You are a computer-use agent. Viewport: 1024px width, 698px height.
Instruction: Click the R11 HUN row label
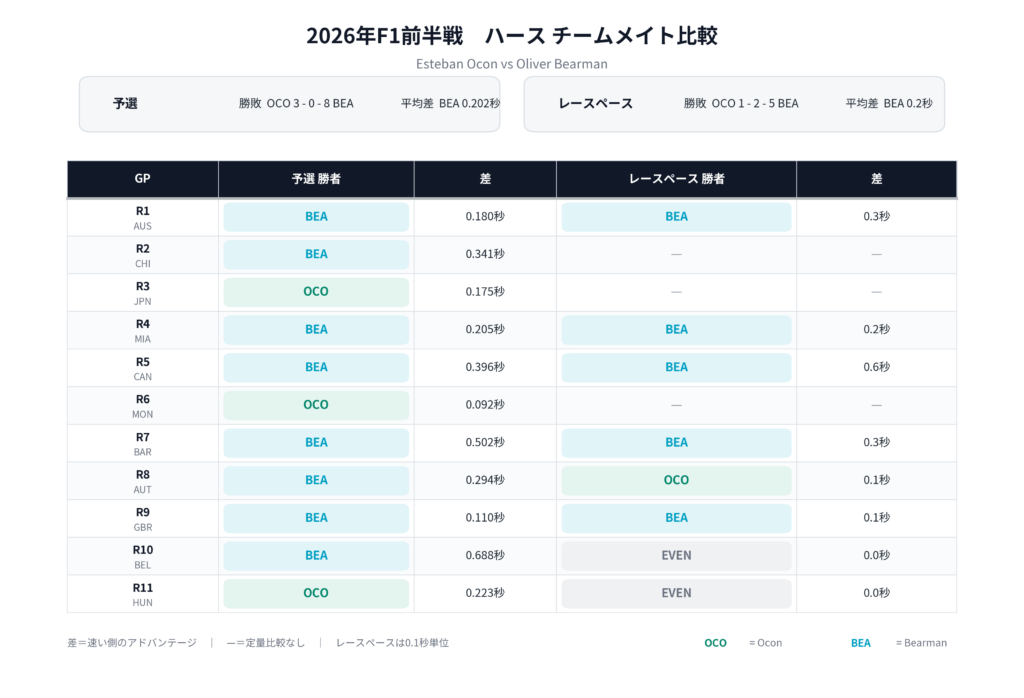pyautogui.click(x=142, y=594)
